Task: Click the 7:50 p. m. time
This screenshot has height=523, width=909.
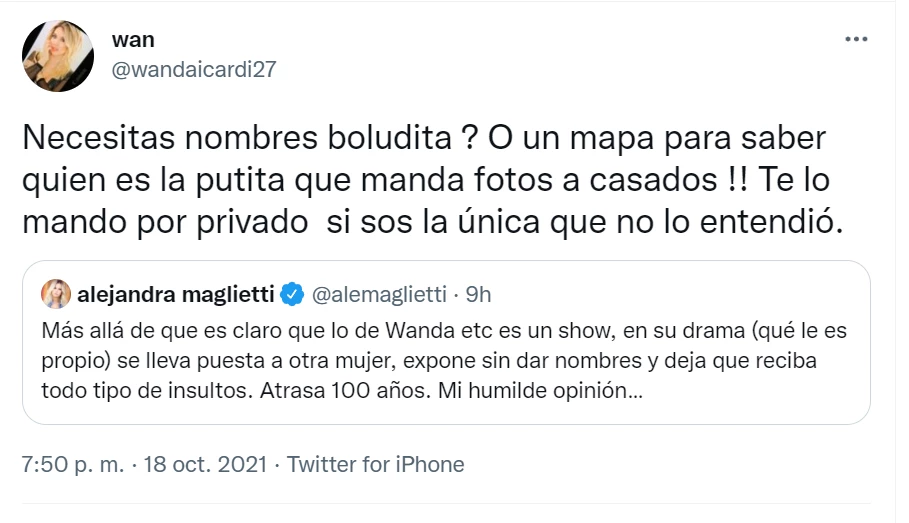Action: (73, 464)
